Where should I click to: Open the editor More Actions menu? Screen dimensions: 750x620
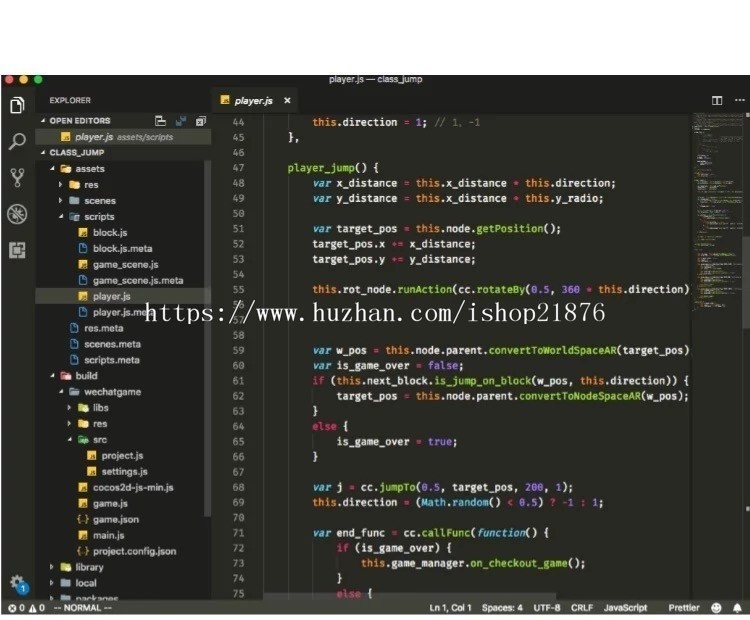point(739,100)
